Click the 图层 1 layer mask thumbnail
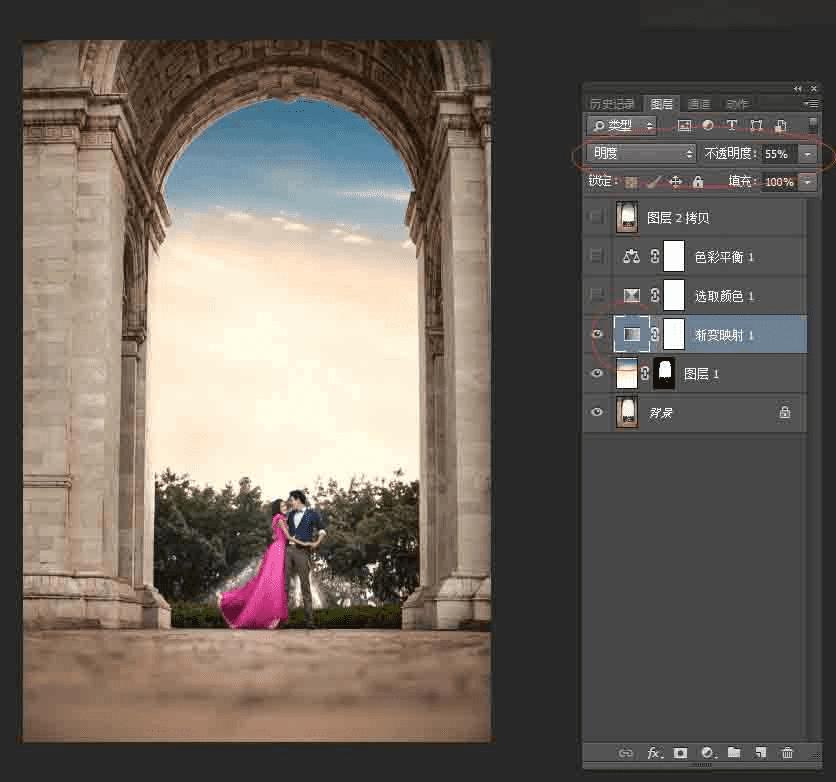836x782 pixels. click(x=664, y=374)
